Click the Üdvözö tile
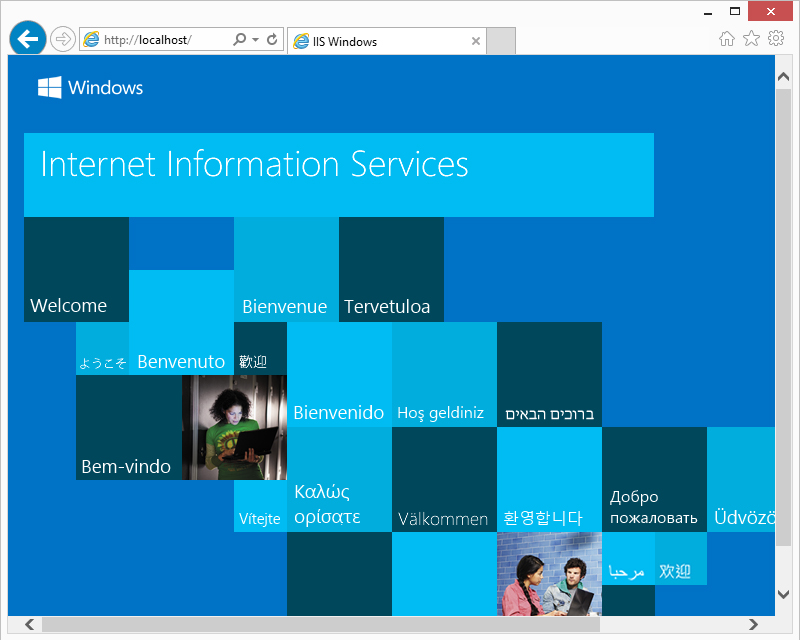The height and width of the screenshot is (640, 800). (x=741, y=480)
